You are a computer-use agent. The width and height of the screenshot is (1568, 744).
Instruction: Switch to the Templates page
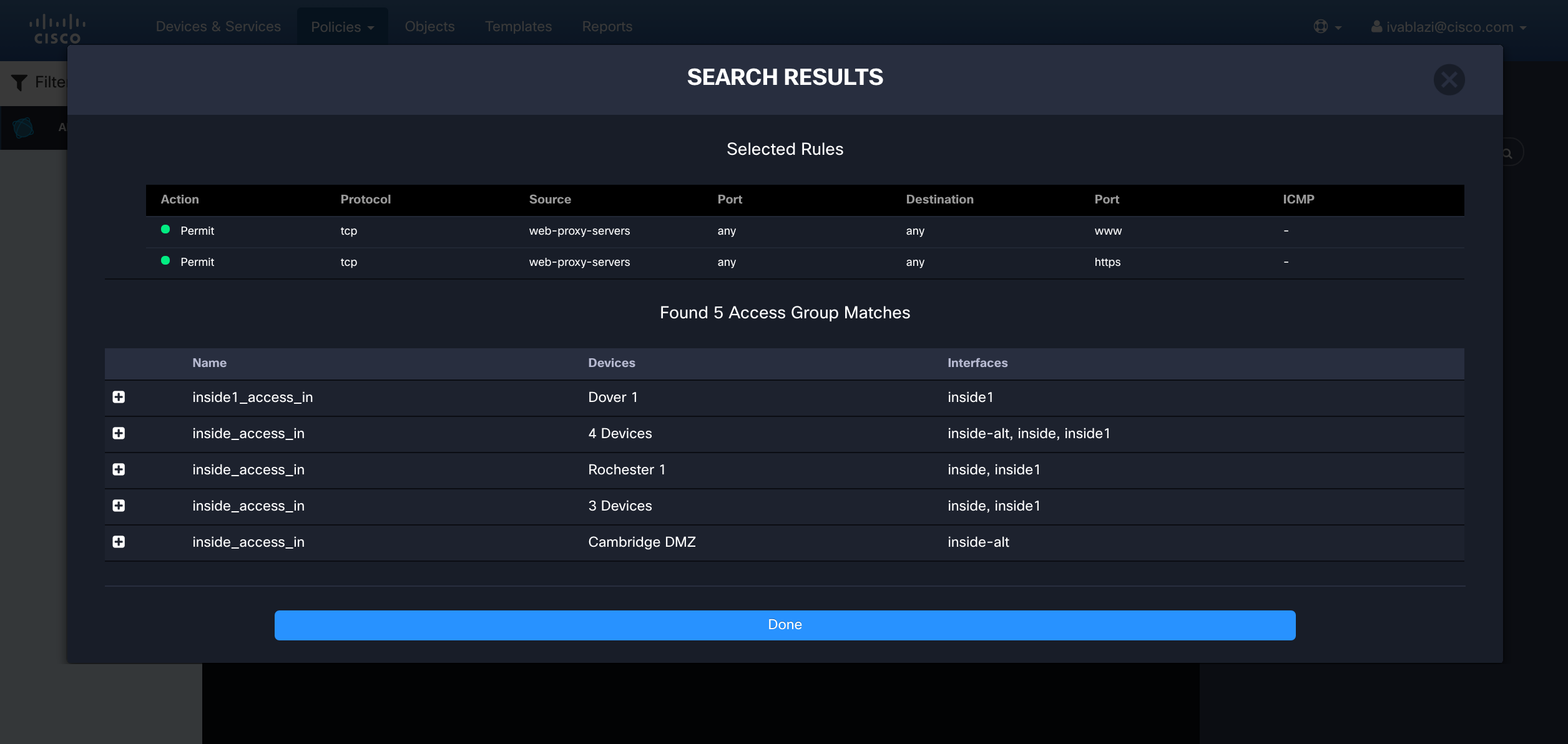point(518,27)
